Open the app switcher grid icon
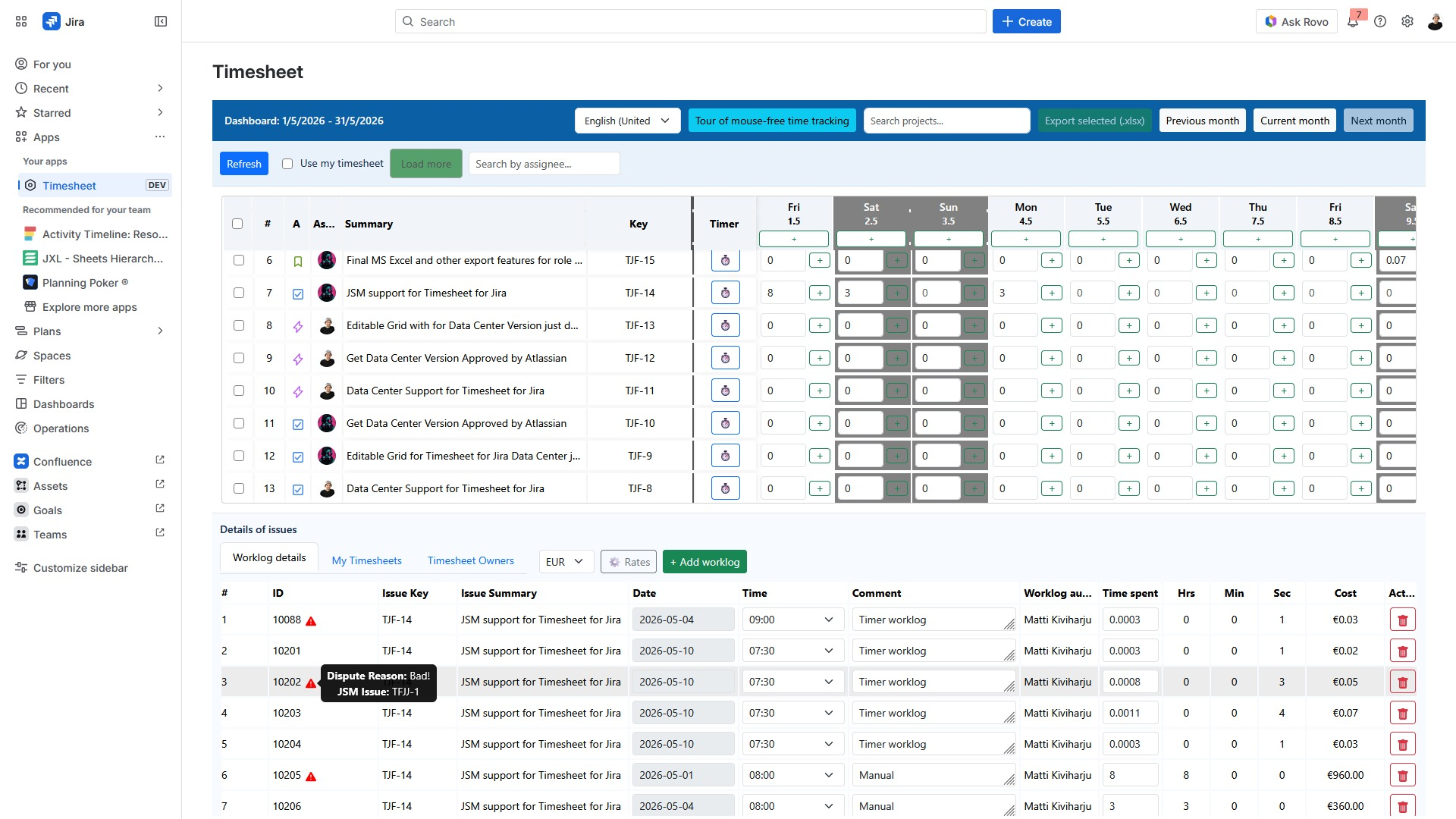 (x=21, y=22)
